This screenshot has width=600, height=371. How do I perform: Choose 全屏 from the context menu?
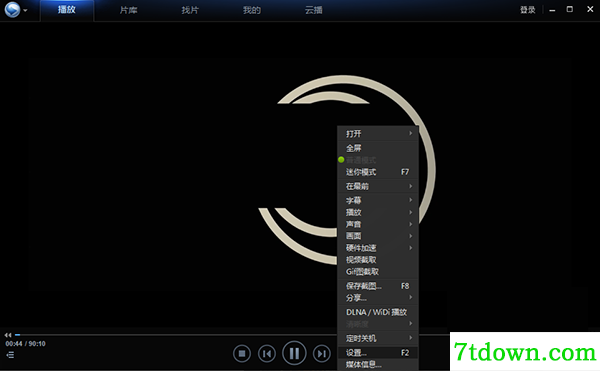378,148
